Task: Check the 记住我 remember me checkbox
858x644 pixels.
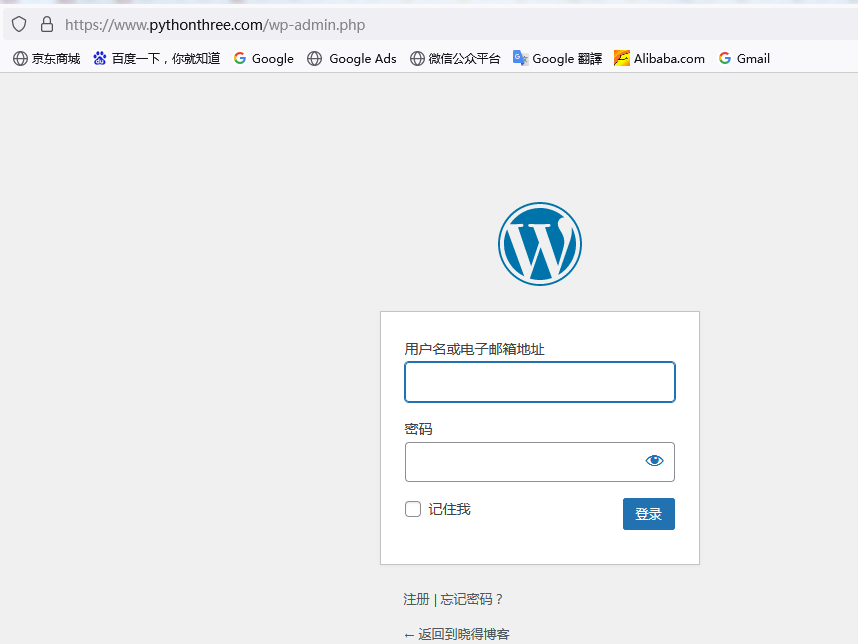Action: tap(413, 509)
